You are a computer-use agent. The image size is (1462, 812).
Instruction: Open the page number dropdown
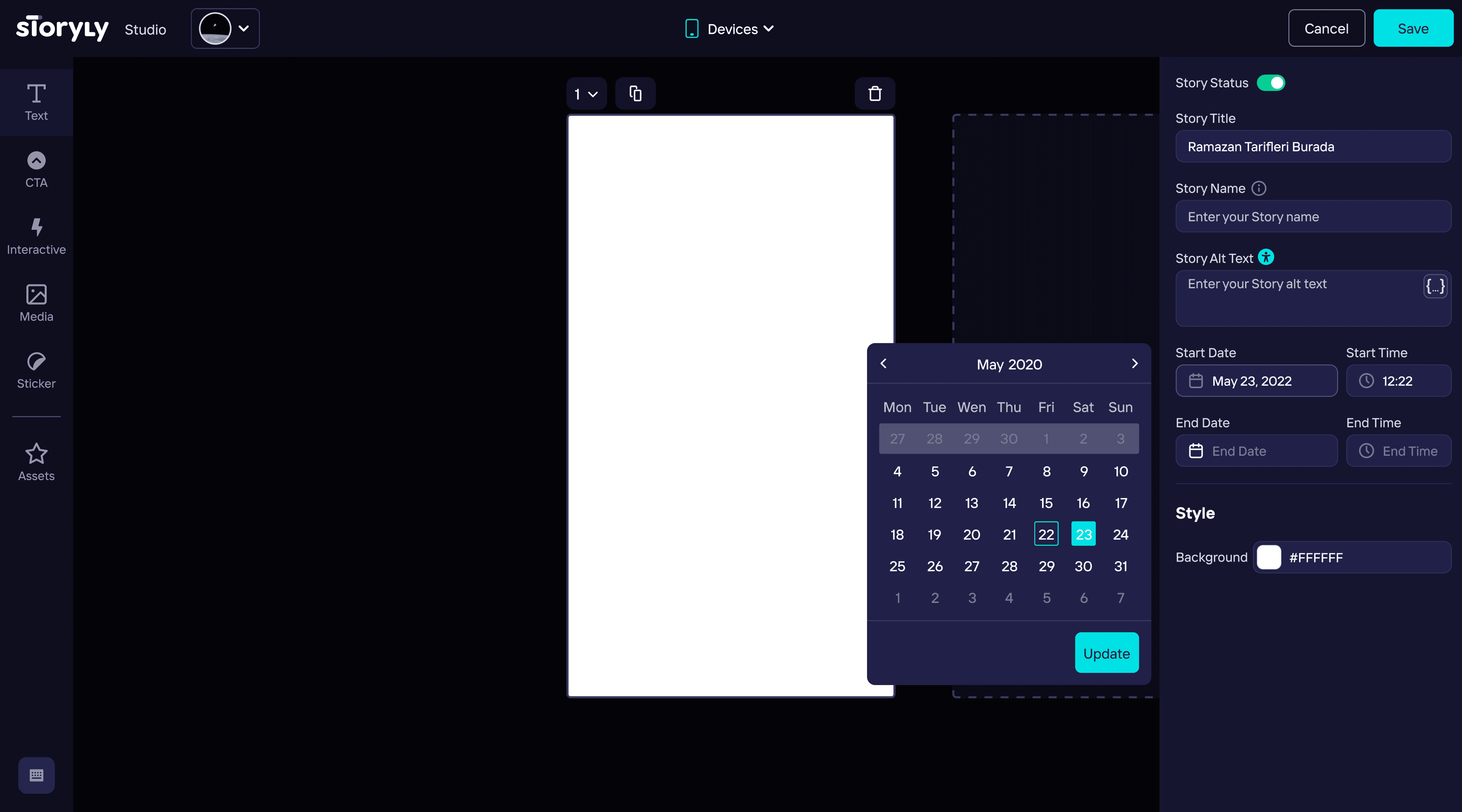click(x=586, y=93)
